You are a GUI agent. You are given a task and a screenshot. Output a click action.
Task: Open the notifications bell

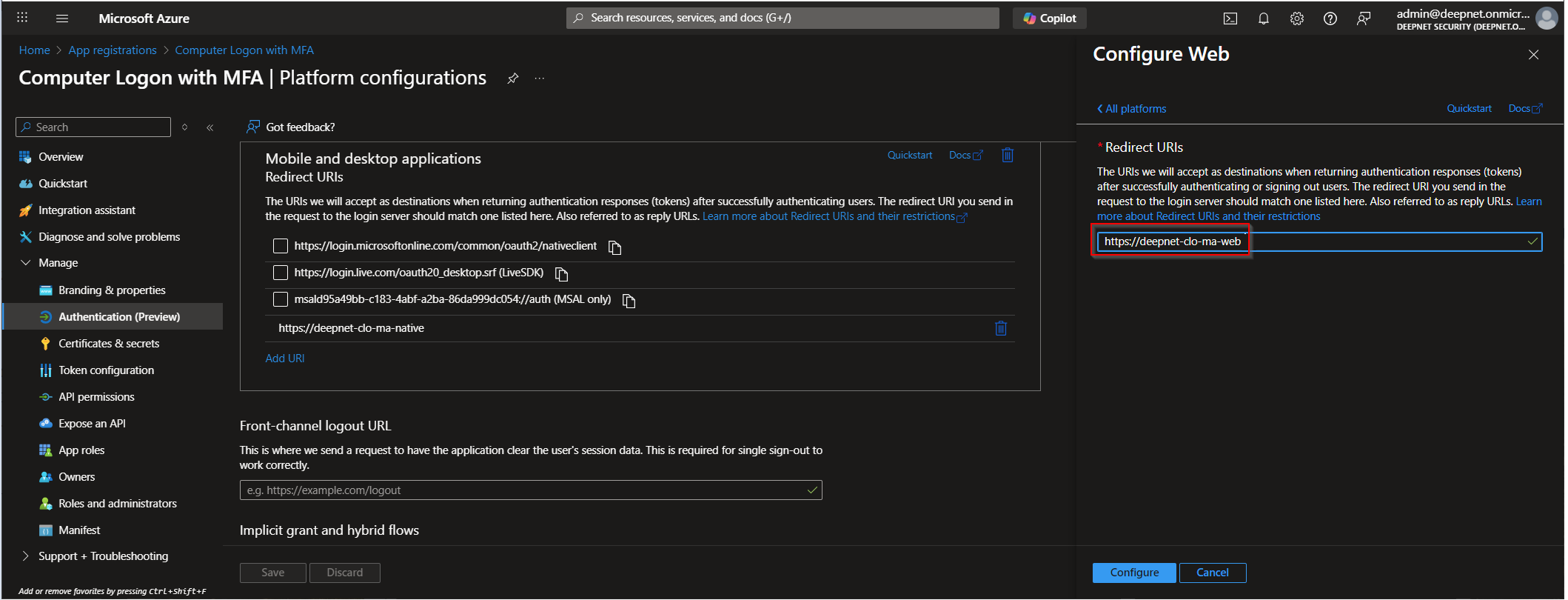1264,19
